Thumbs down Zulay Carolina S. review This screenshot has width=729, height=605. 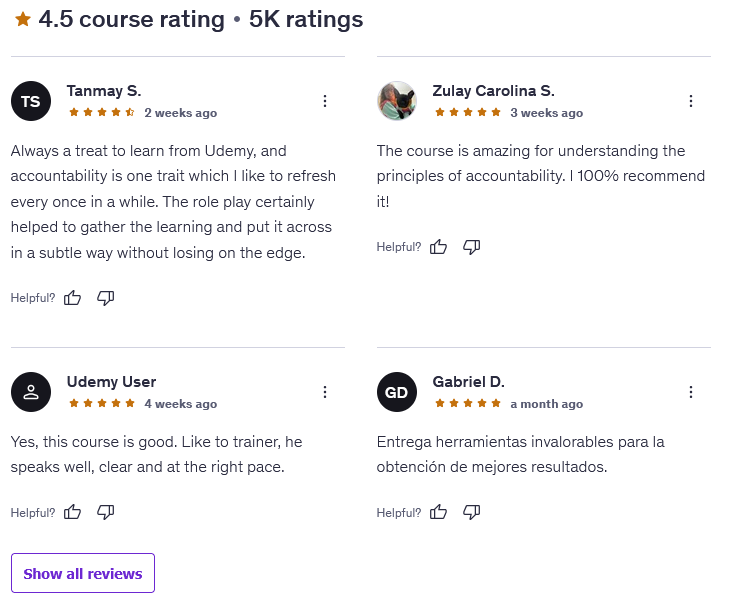(x=472, y=247)
